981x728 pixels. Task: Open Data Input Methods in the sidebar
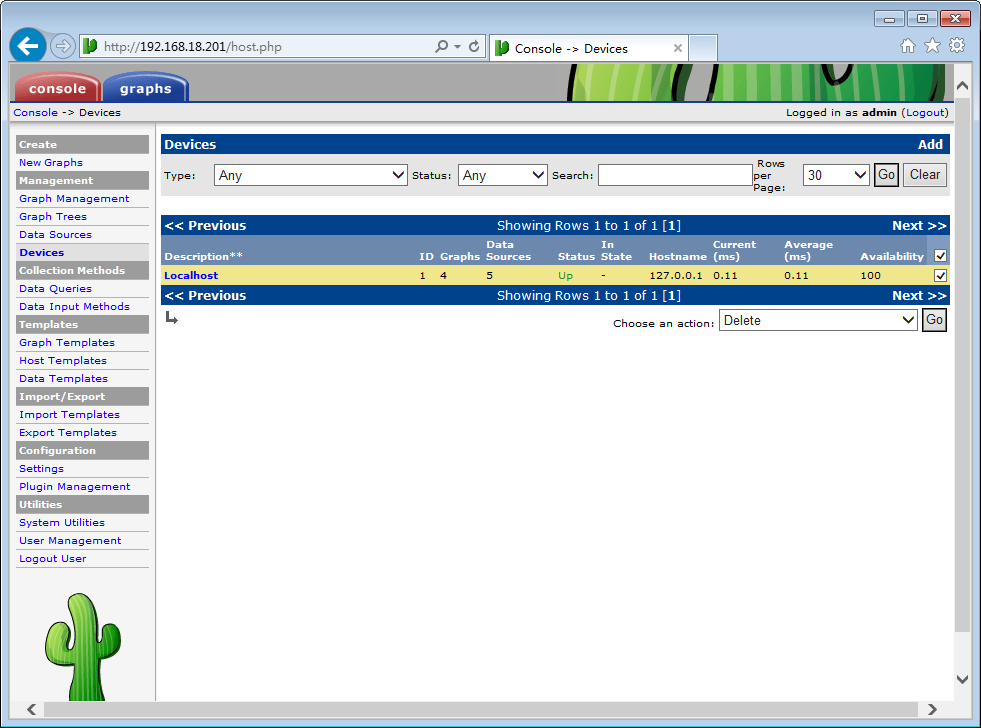pos(74,307)
